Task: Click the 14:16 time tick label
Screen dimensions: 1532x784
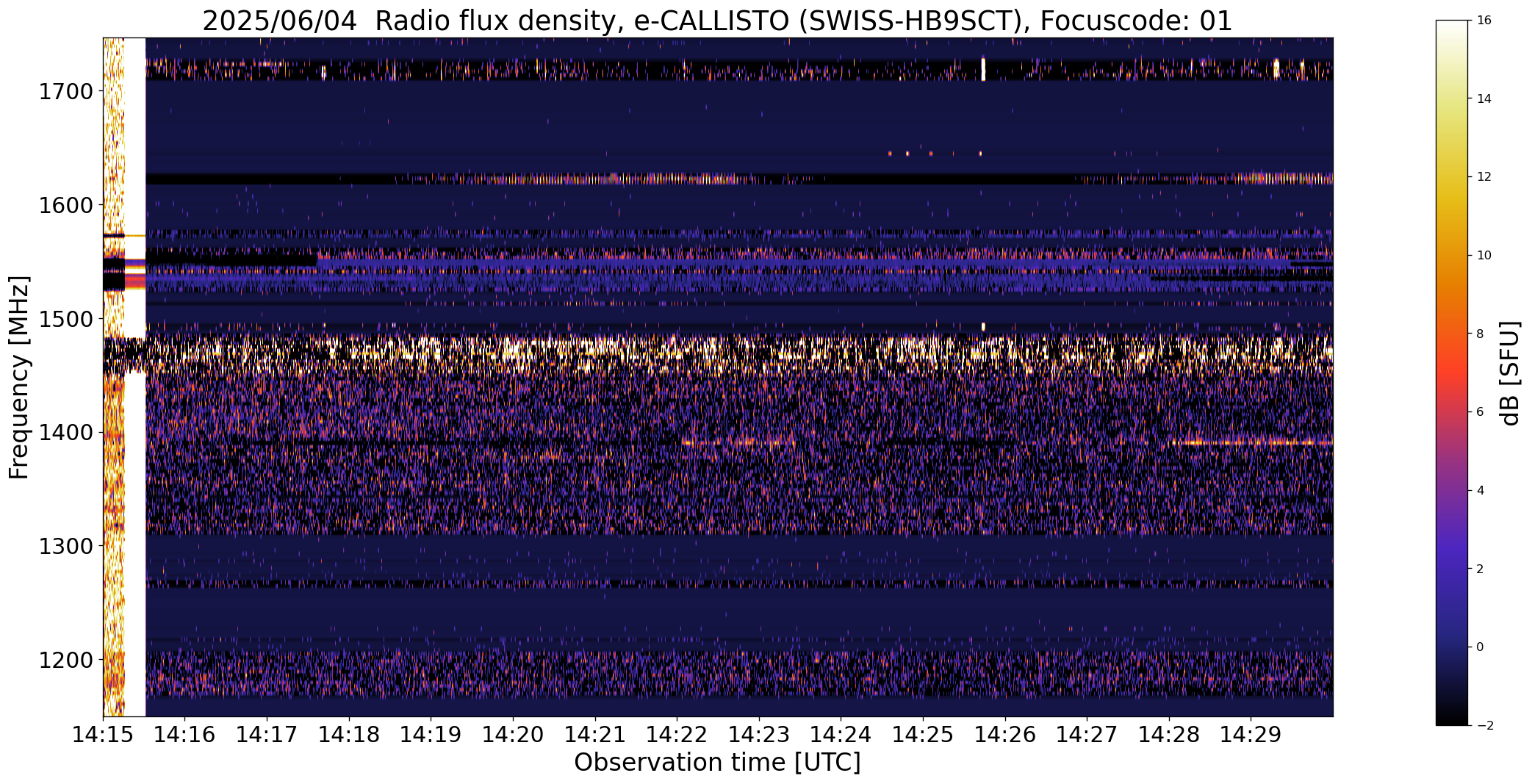Action: pos(185,735)
